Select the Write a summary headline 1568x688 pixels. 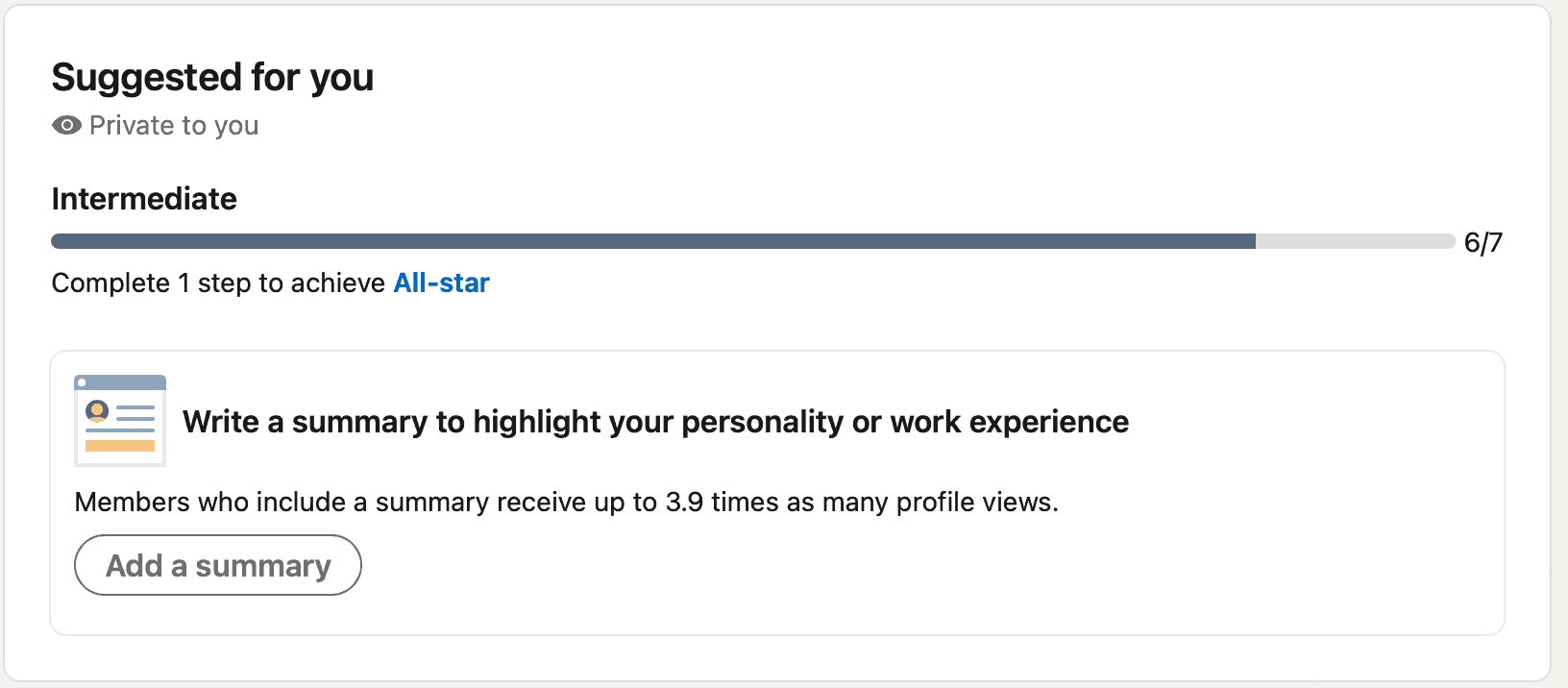pos(655,421)
